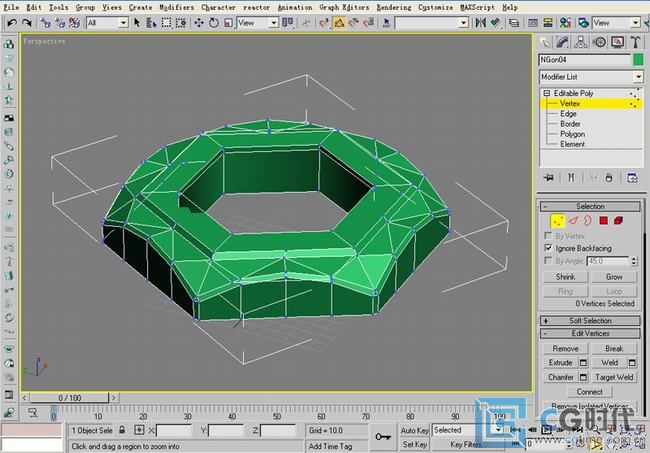The image size is (650, 453).
Task: Click the Pin Stack icon
Action: point(548,178)
